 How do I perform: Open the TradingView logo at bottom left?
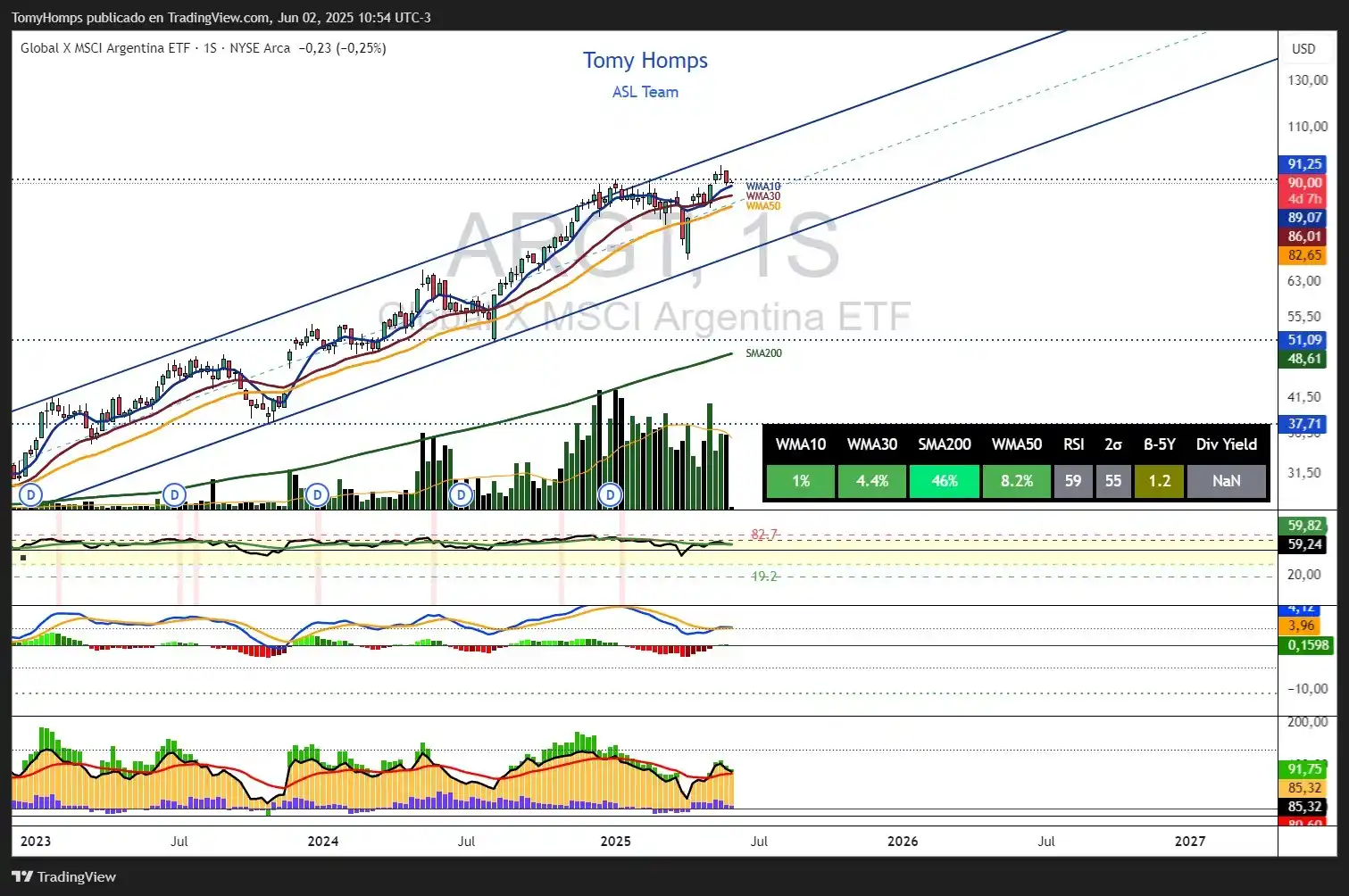pos(64,876)
